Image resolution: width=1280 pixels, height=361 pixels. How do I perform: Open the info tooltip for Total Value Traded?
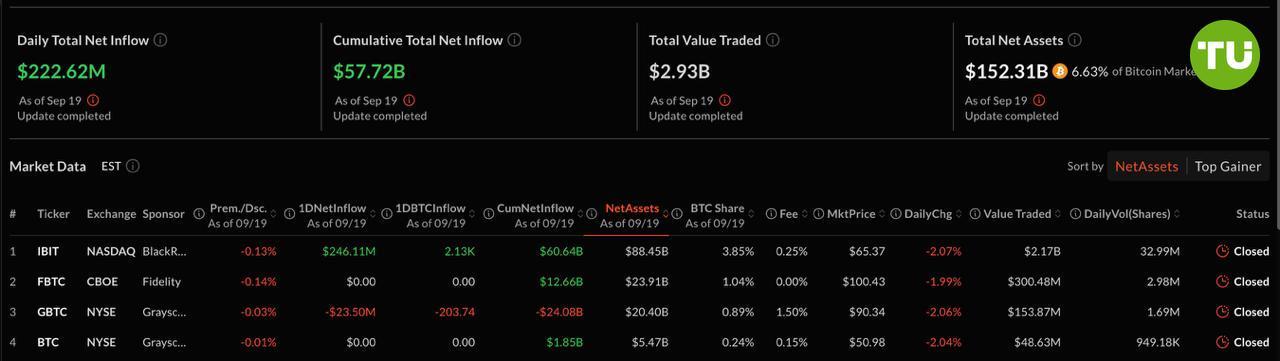click(773, 41)
